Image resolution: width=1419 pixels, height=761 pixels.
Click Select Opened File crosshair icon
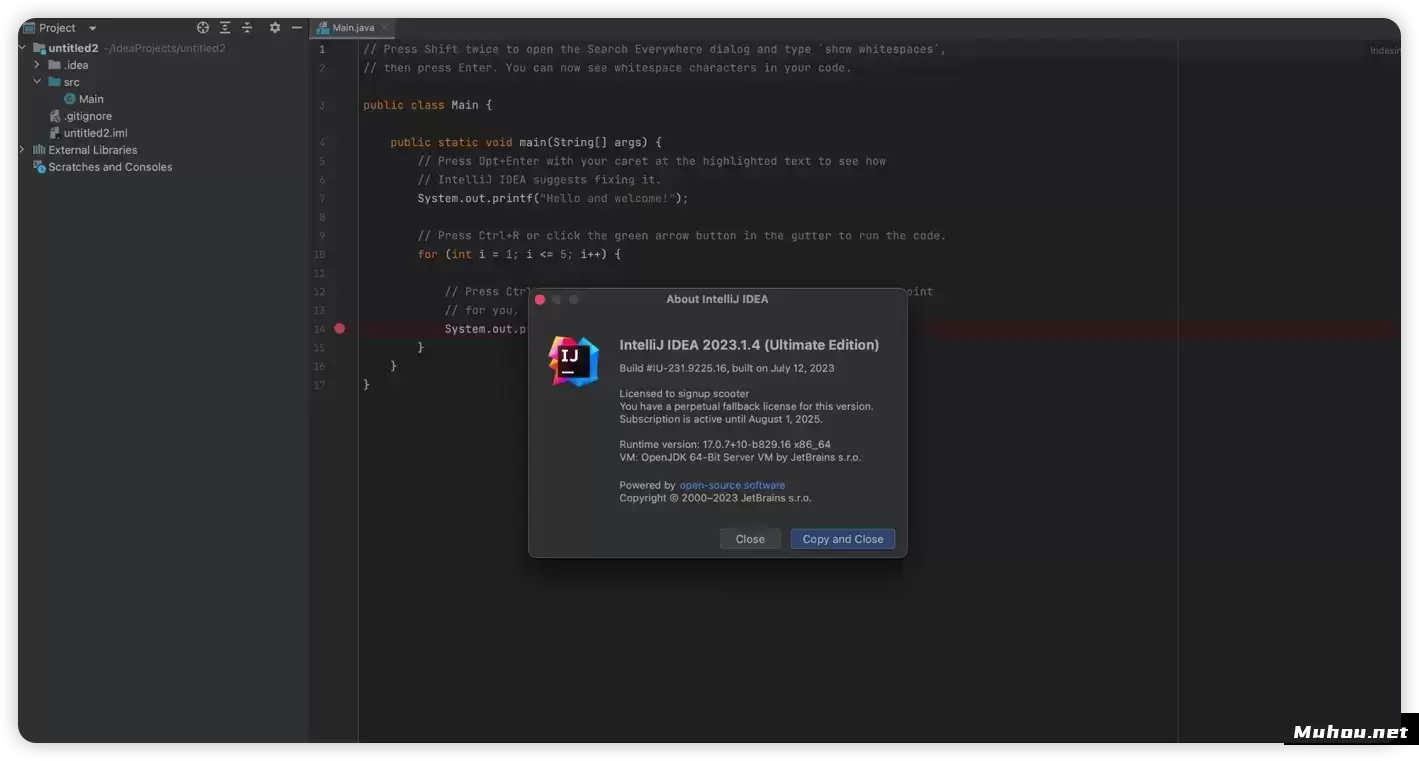click(203, 28)
